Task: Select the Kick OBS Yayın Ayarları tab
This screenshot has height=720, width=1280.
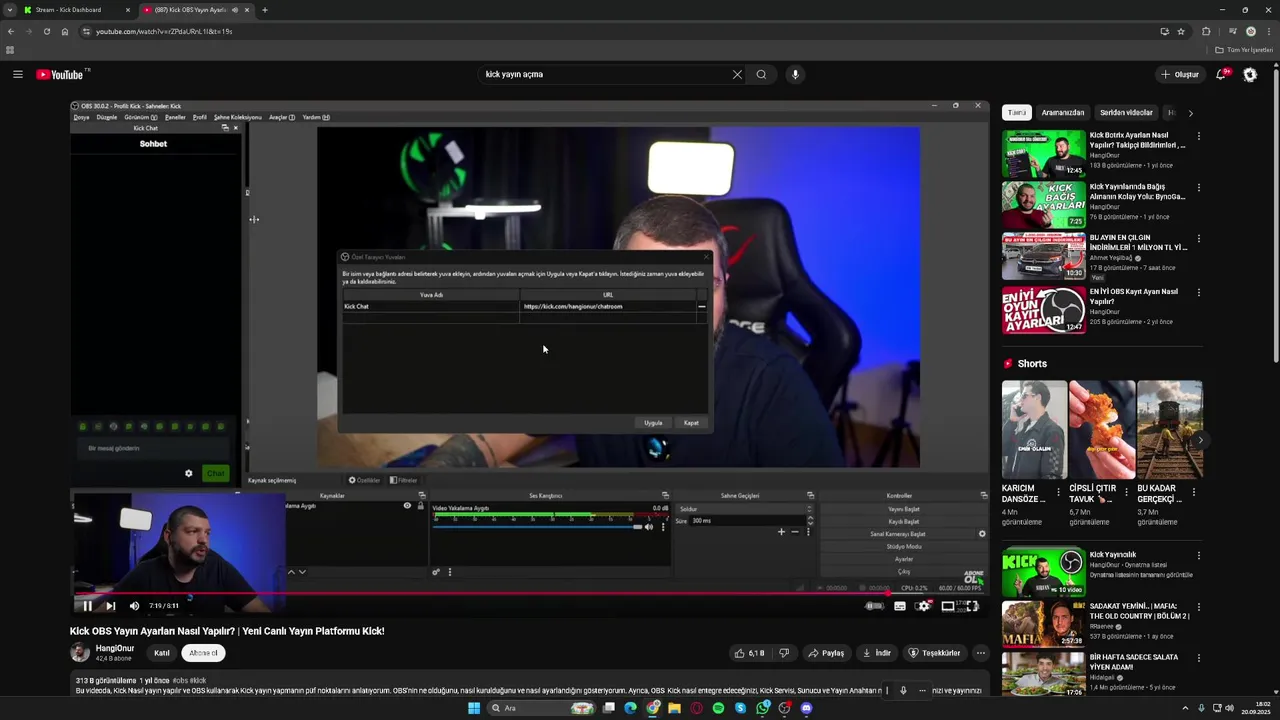Action: coord(196,10)
